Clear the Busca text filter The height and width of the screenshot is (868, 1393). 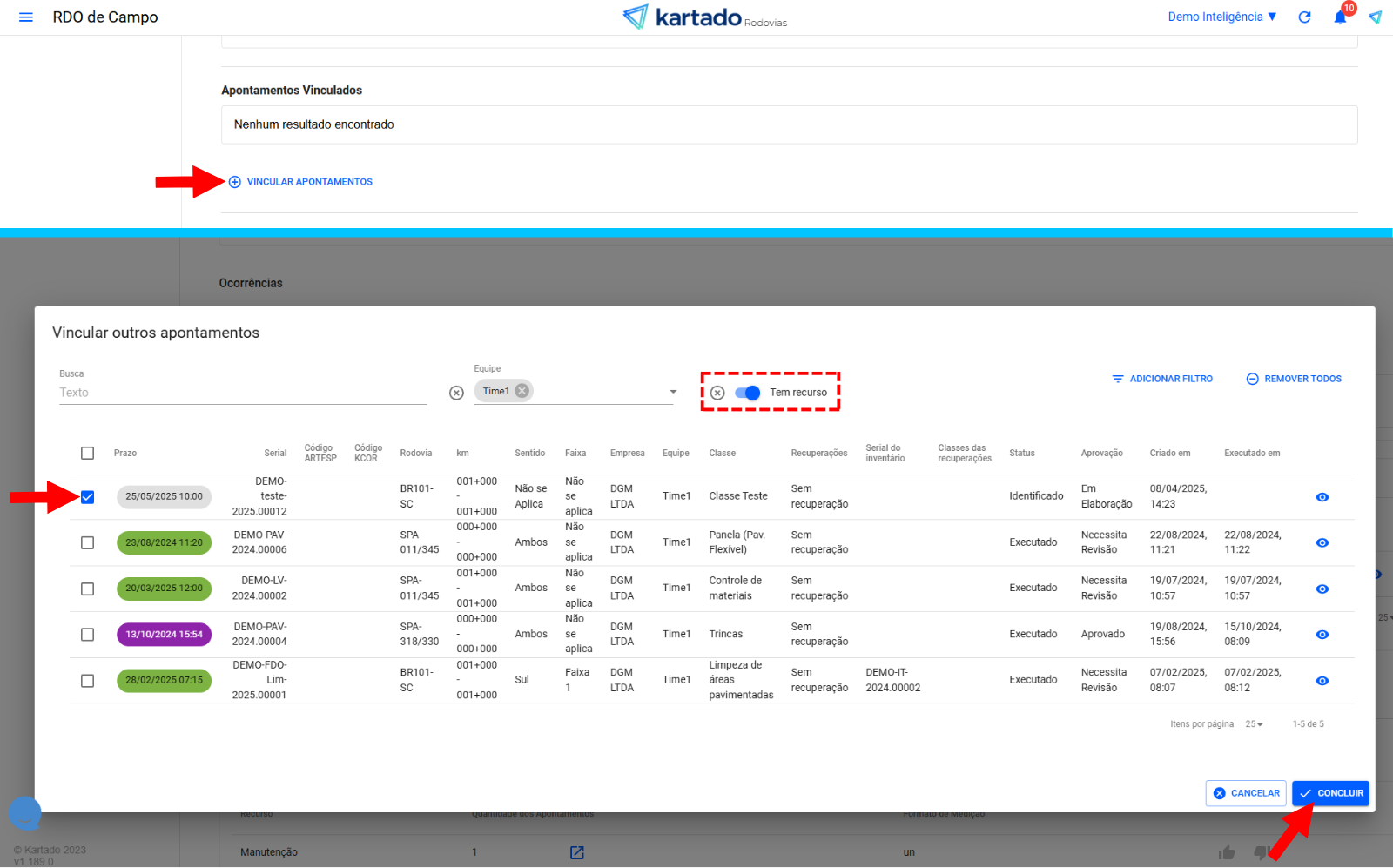[456, 393]
